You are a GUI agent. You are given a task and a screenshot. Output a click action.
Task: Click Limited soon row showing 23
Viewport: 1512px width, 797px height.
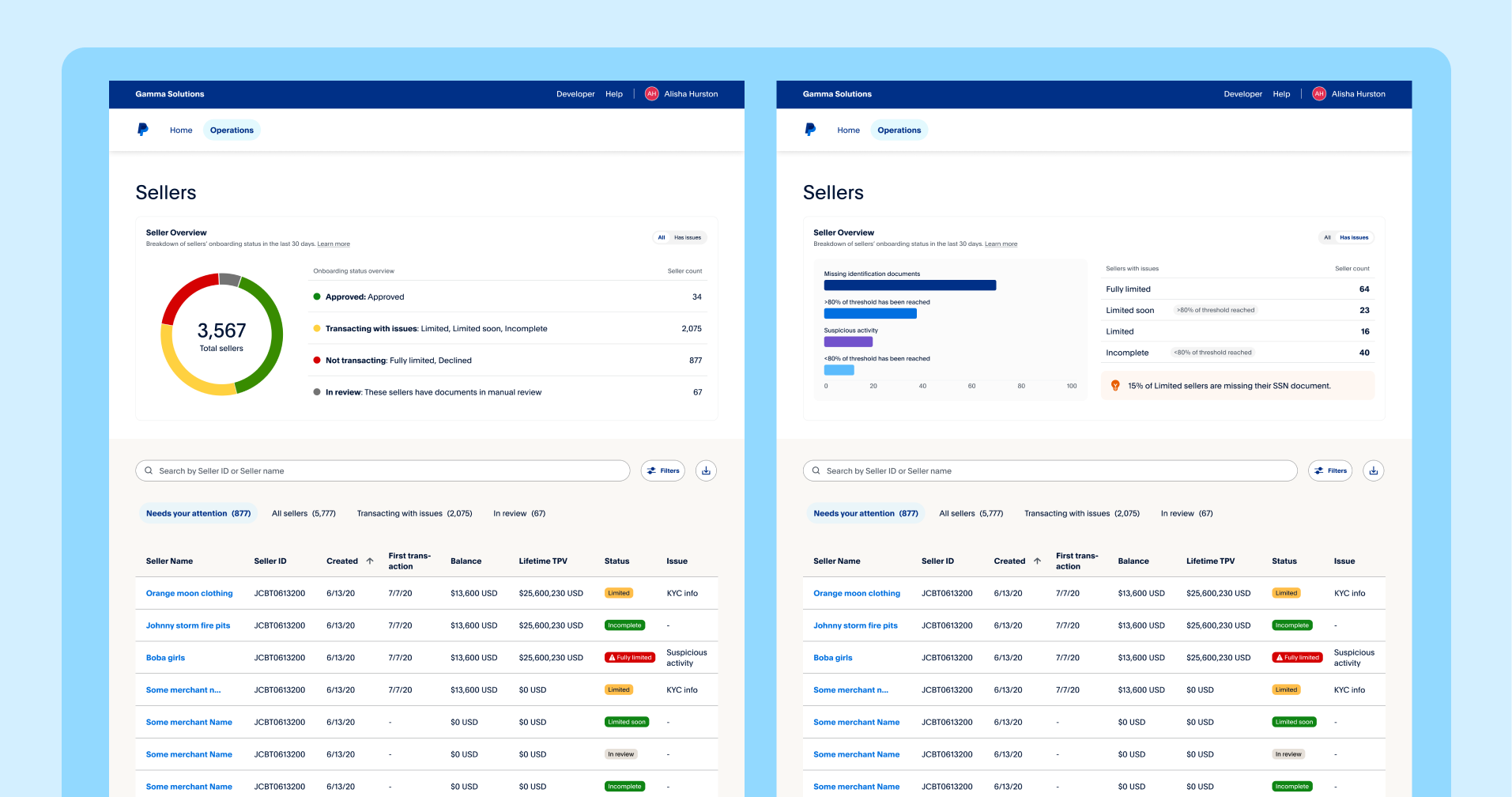[x=1238, y=310]
